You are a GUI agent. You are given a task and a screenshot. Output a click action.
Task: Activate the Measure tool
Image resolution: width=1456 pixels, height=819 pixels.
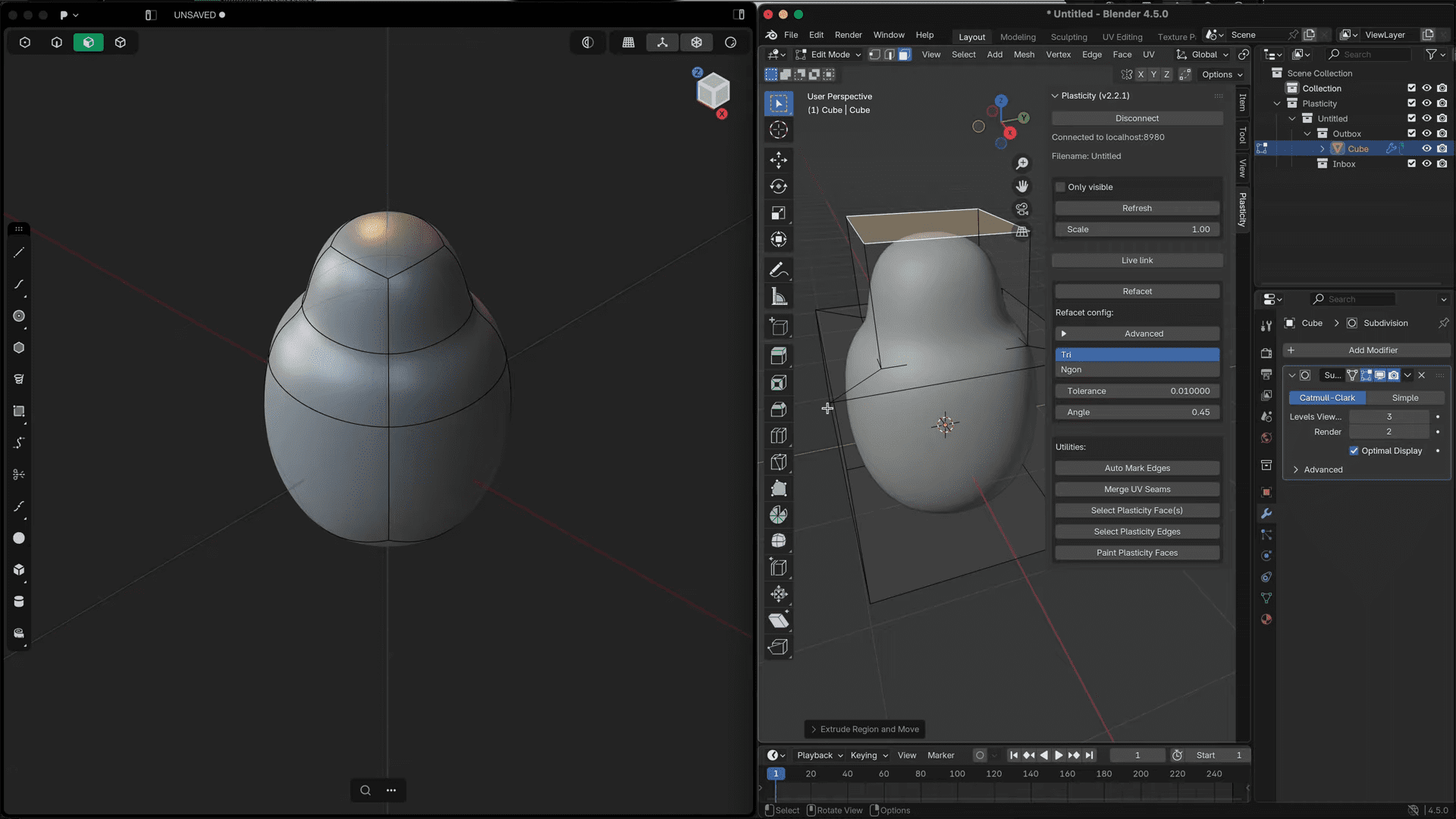point(778,296)
